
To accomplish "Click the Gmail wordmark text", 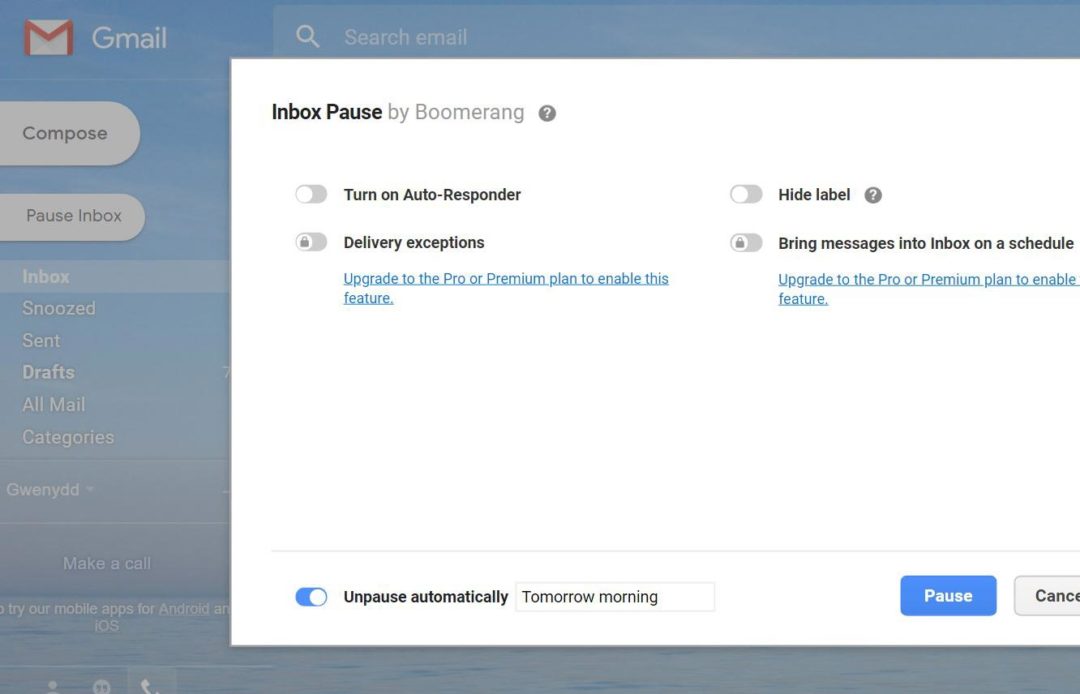I will (129, 38).
